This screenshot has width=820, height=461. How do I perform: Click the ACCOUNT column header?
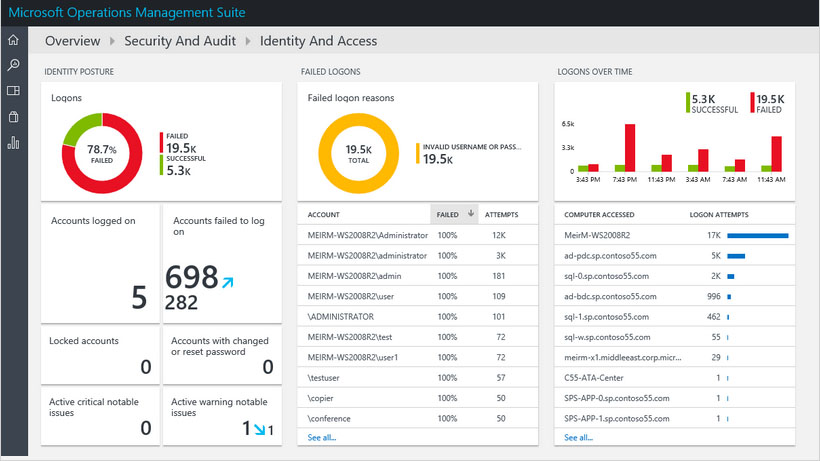tap(325, 214)
